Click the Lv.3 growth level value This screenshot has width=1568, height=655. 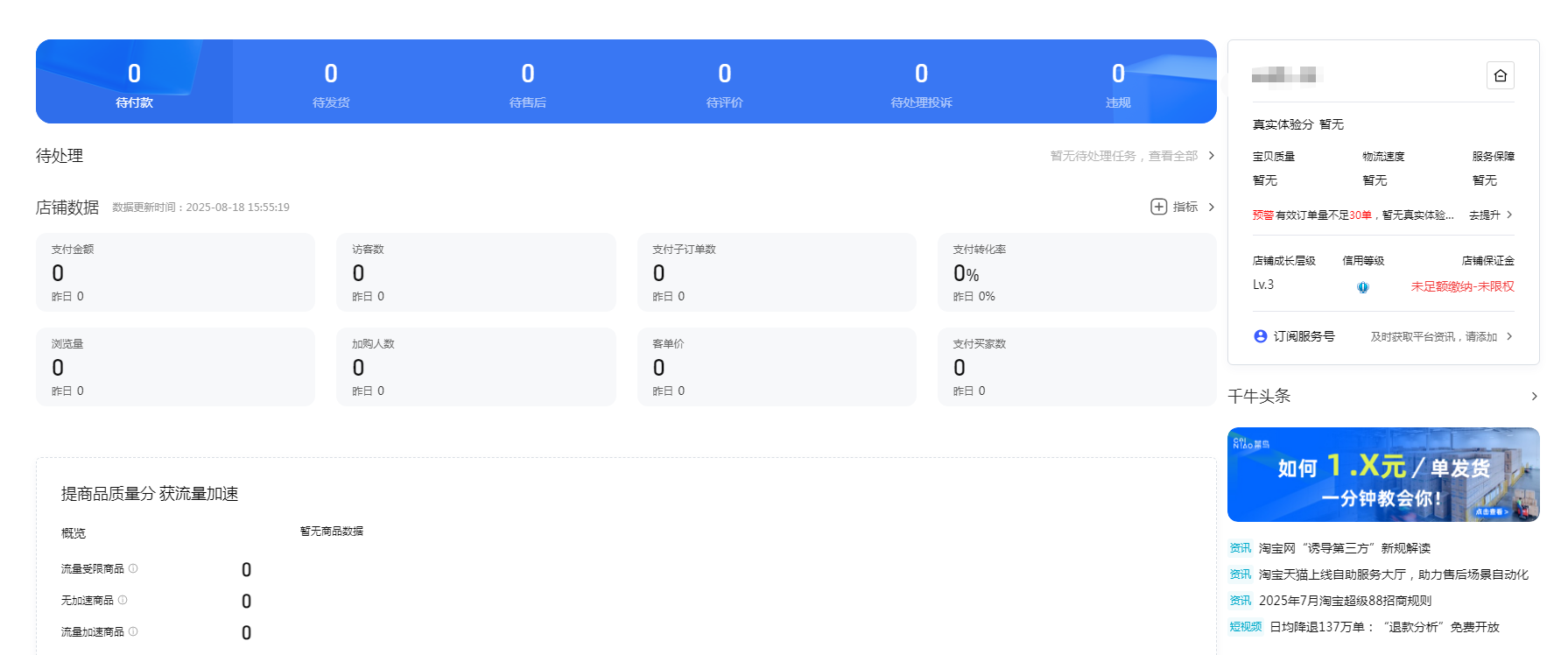(1262, 285)
